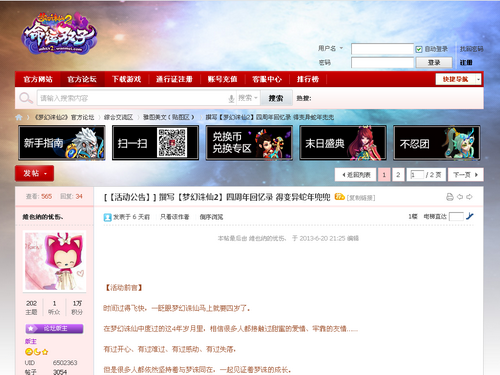
Task: Open the customer service center menu
Action: 267,79
